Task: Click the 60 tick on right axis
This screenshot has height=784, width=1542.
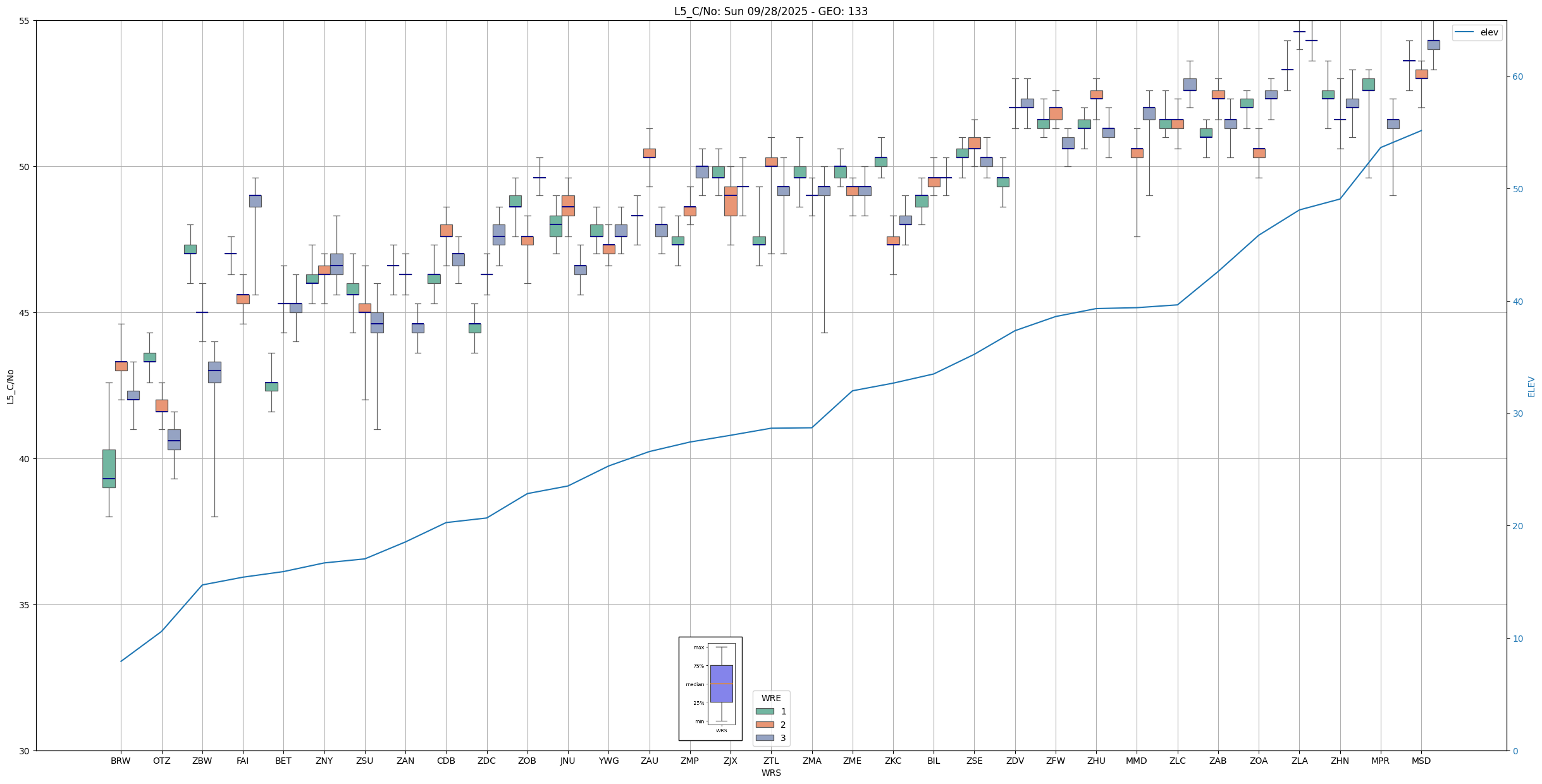Action: [1517, 77]
